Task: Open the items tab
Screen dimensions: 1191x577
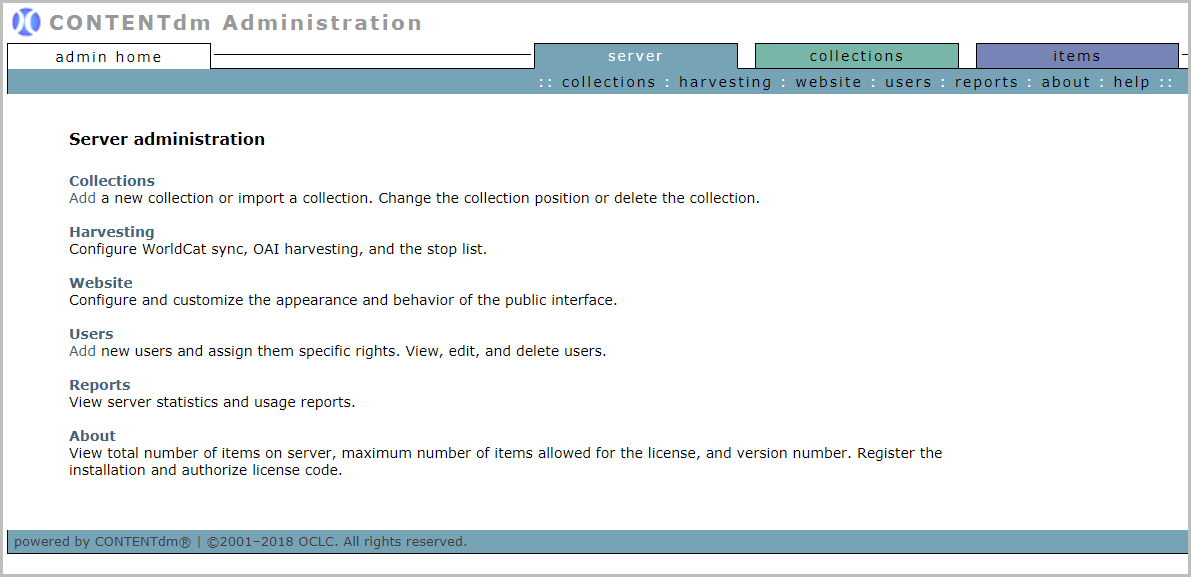Action: tap(1077, 56)
